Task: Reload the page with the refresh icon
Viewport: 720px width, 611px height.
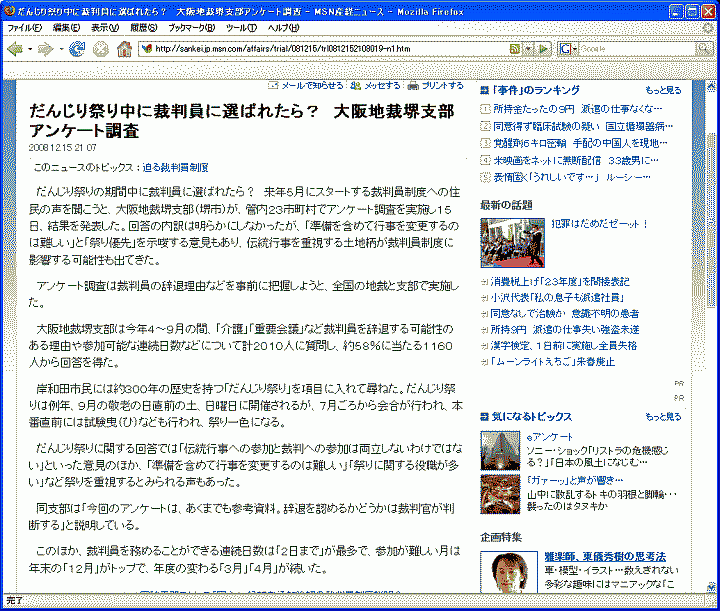Action: pyautogui.click(x=77, y=49)
